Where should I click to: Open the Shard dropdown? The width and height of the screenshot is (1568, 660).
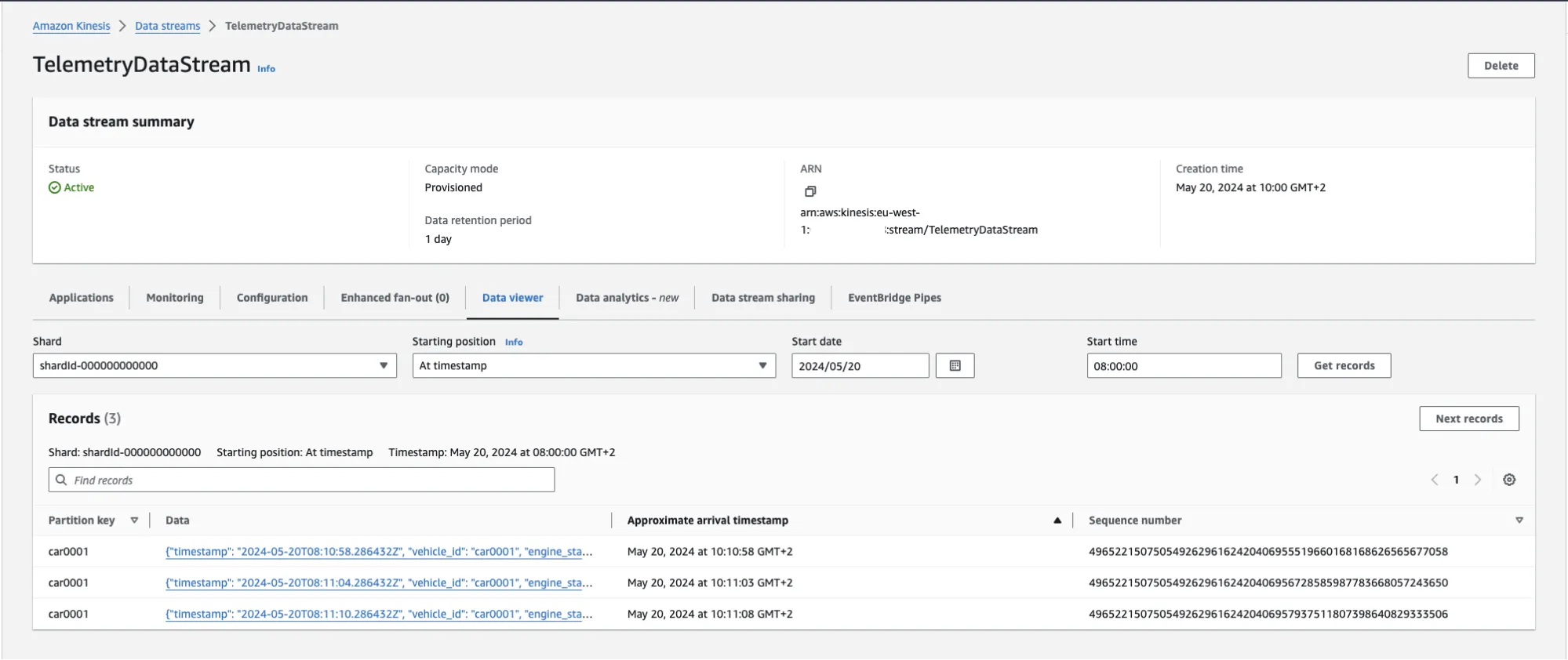214,365
